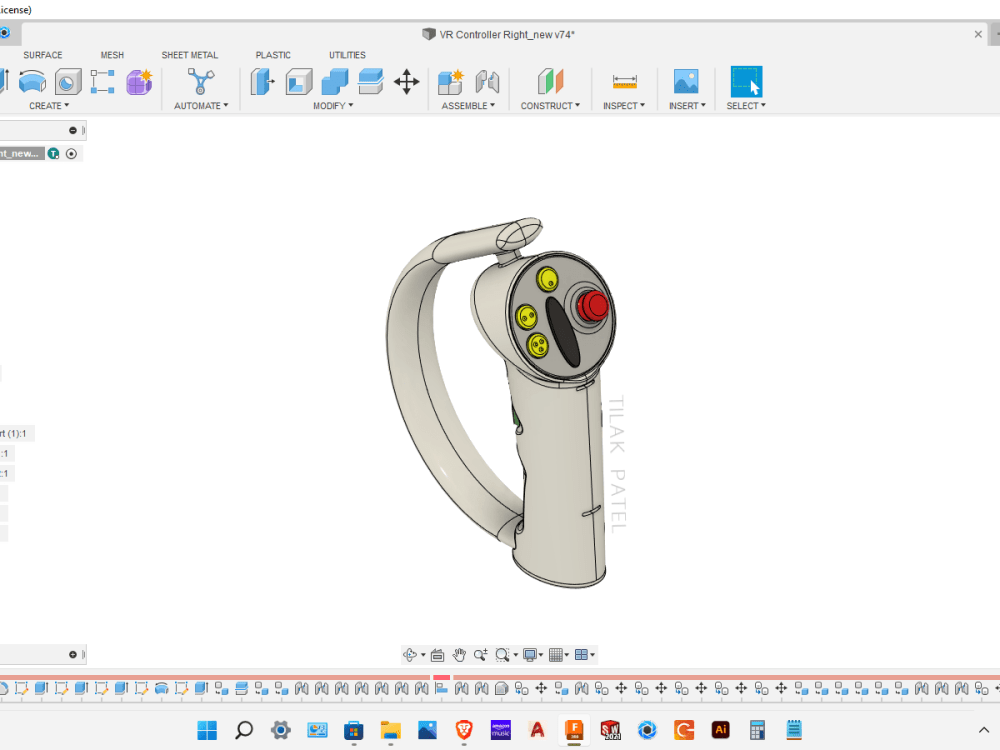Switch to the SURFACE tab
1000x750 pixels.
43,55
